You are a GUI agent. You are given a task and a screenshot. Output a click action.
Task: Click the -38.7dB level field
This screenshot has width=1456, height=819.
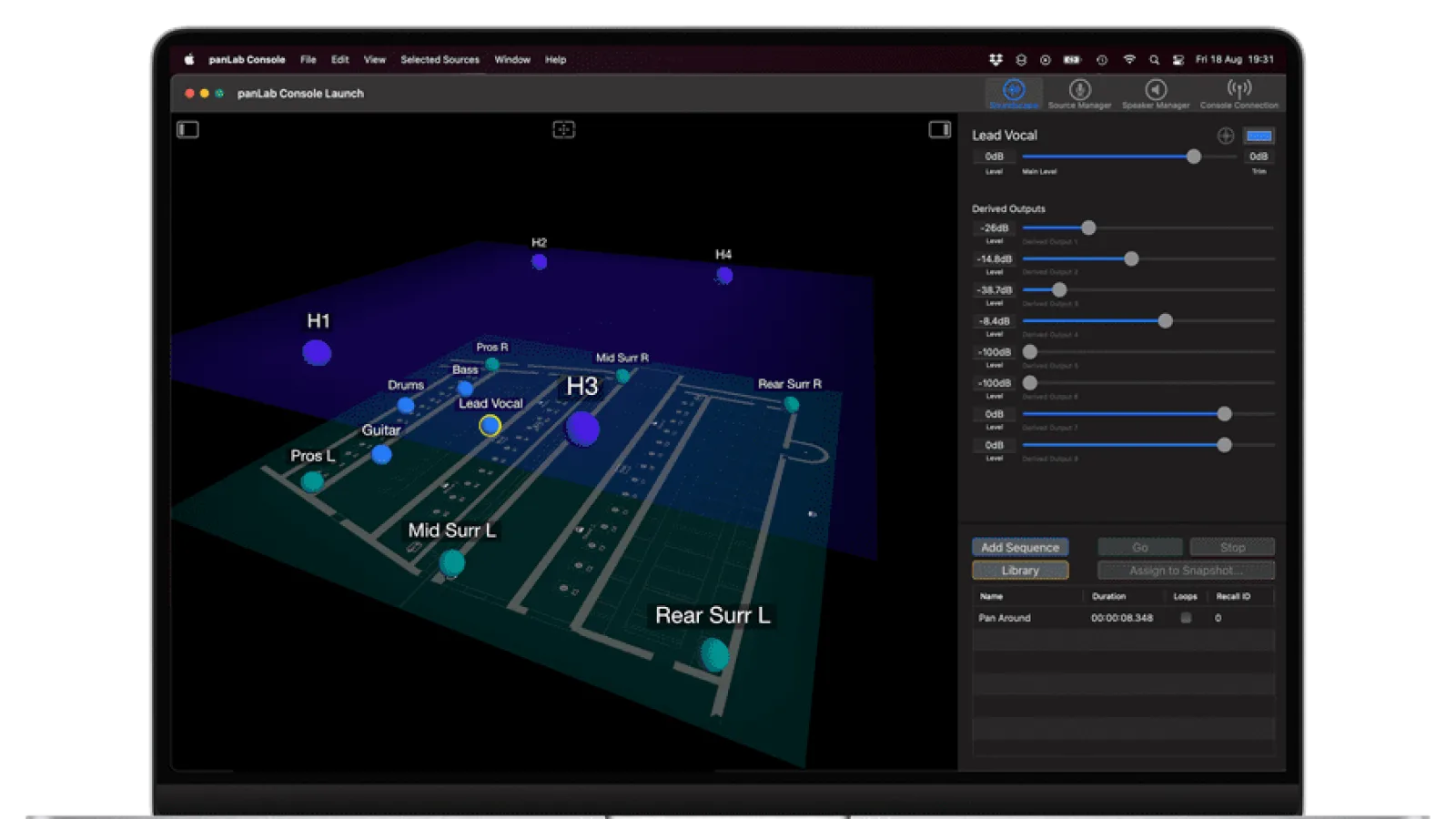994,290
